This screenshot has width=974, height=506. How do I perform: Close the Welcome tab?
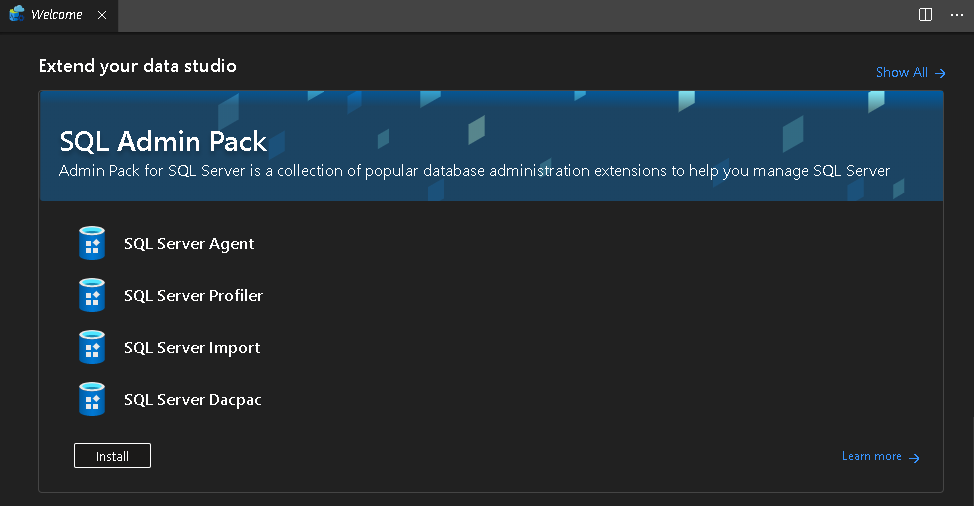coord(102,15)
